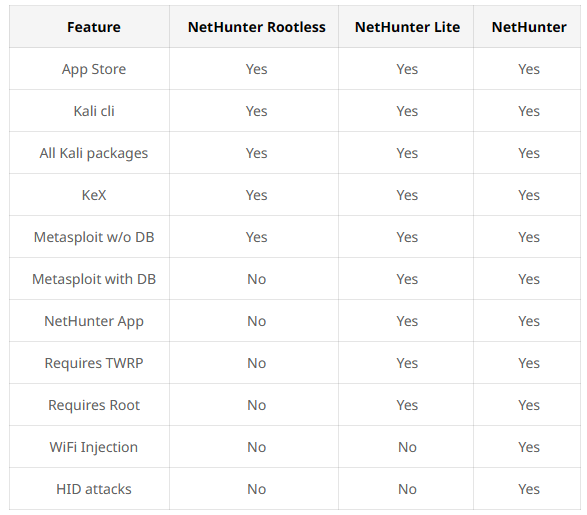587x515 pixels.
Task: Click the Requires Root row label
Action: 94,405
